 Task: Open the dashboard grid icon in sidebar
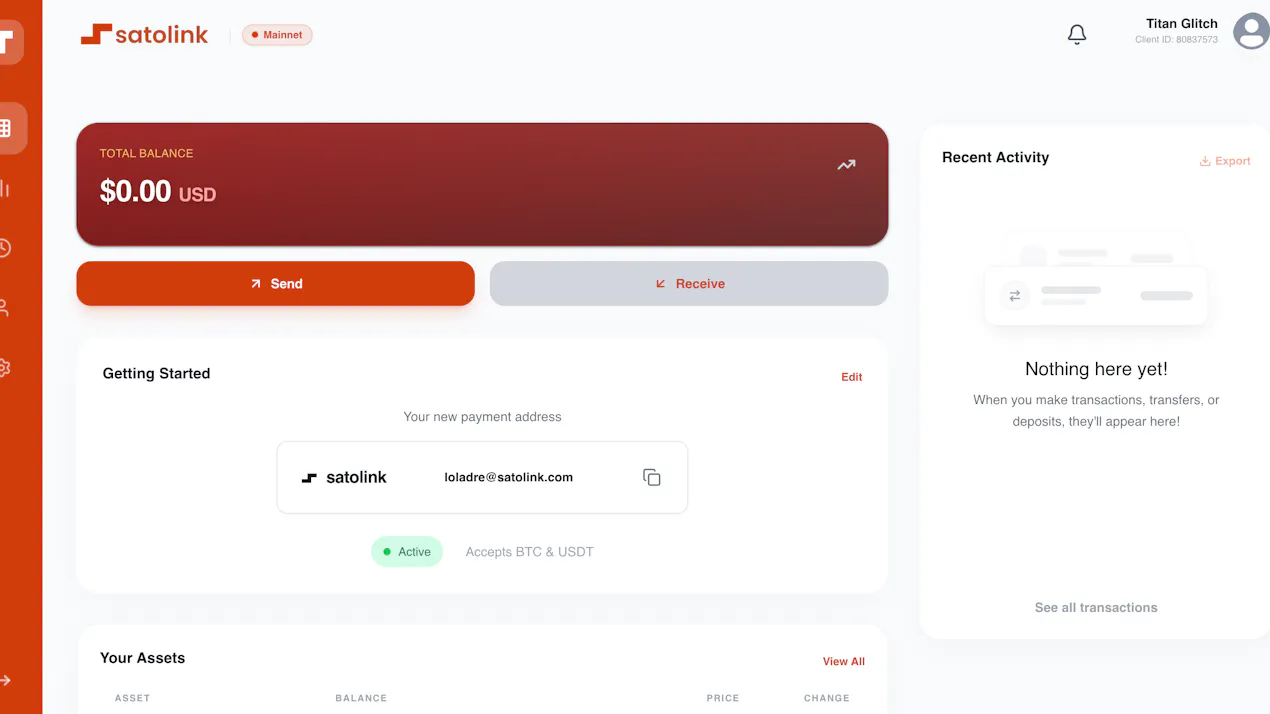tap(6, 128)
